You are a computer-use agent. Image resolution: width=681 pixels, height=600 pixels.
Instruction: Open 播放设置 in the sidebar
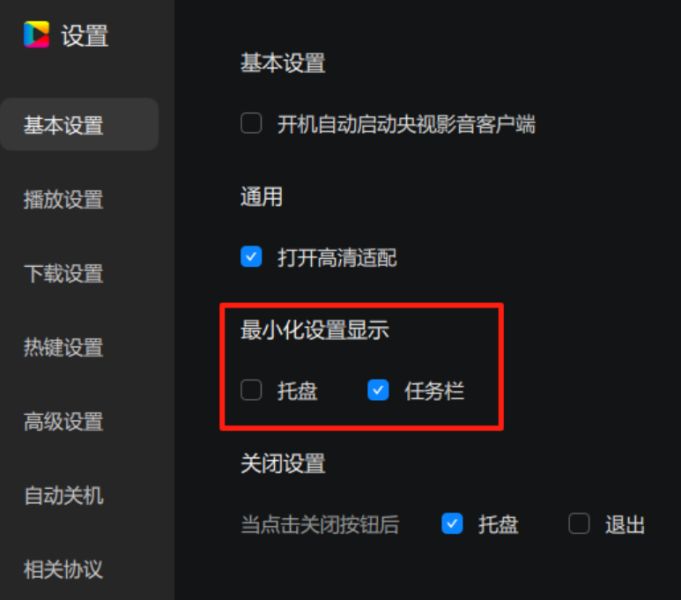[x=63, y=200]
